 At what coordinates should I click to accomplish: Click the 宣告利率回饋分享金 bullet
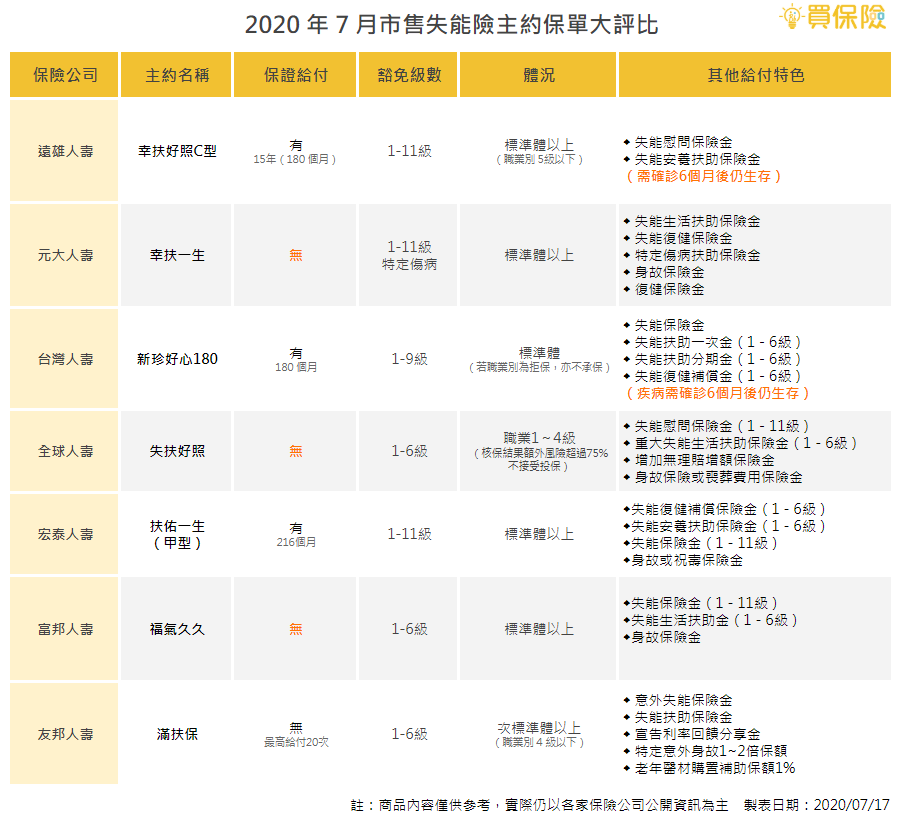pos(692,734)
